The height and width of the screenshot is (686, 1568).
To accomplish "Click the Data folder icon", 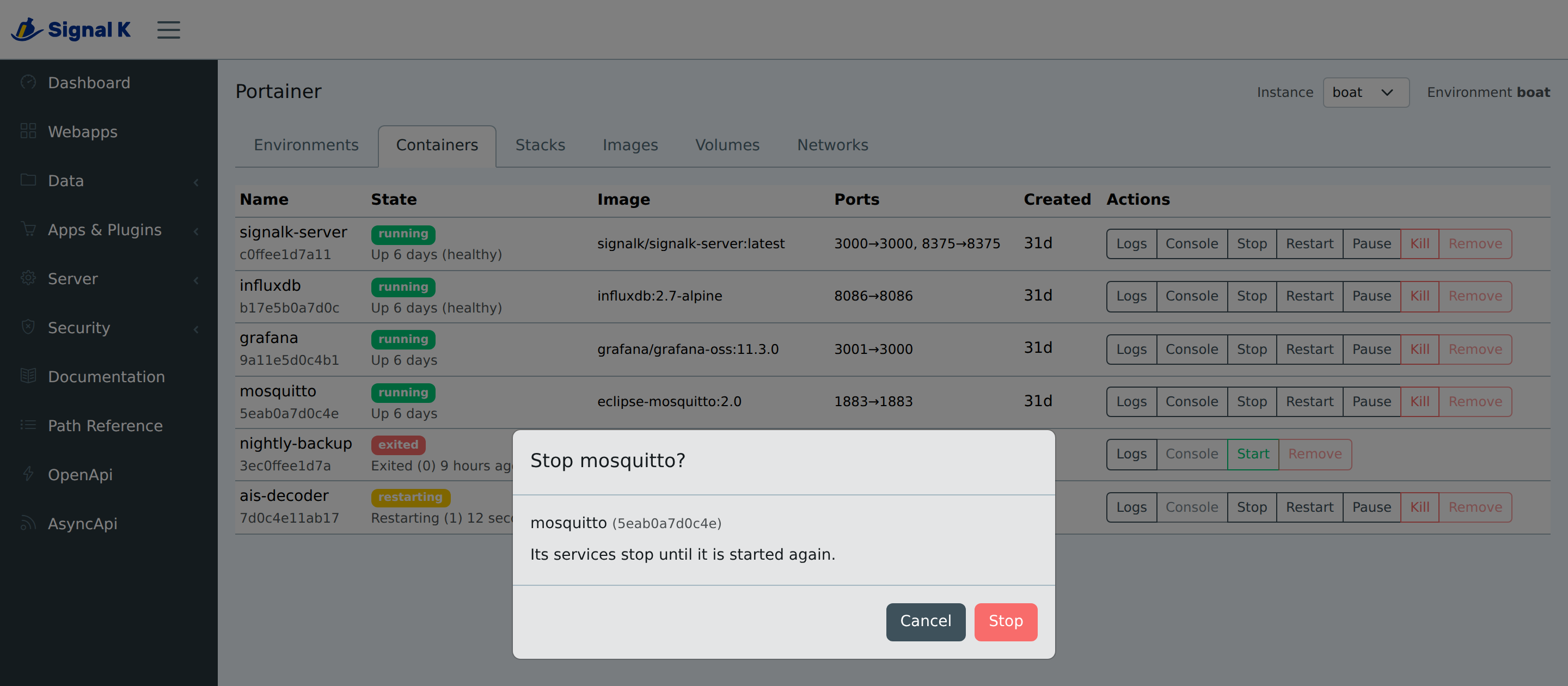I will click(x=28, y=180).
